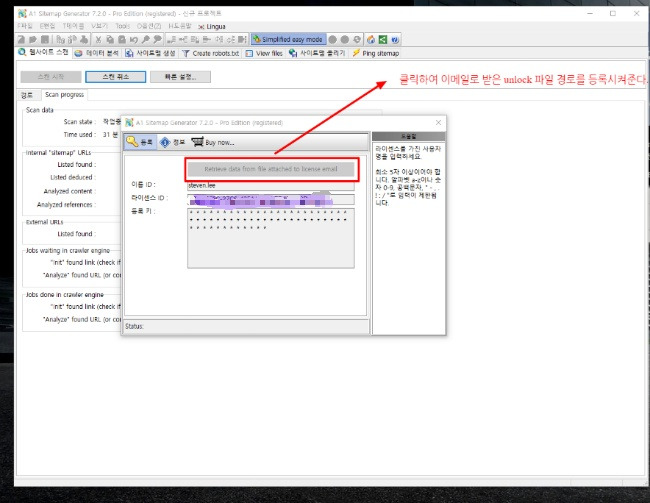Open the V보기 menu

point(99,26)
